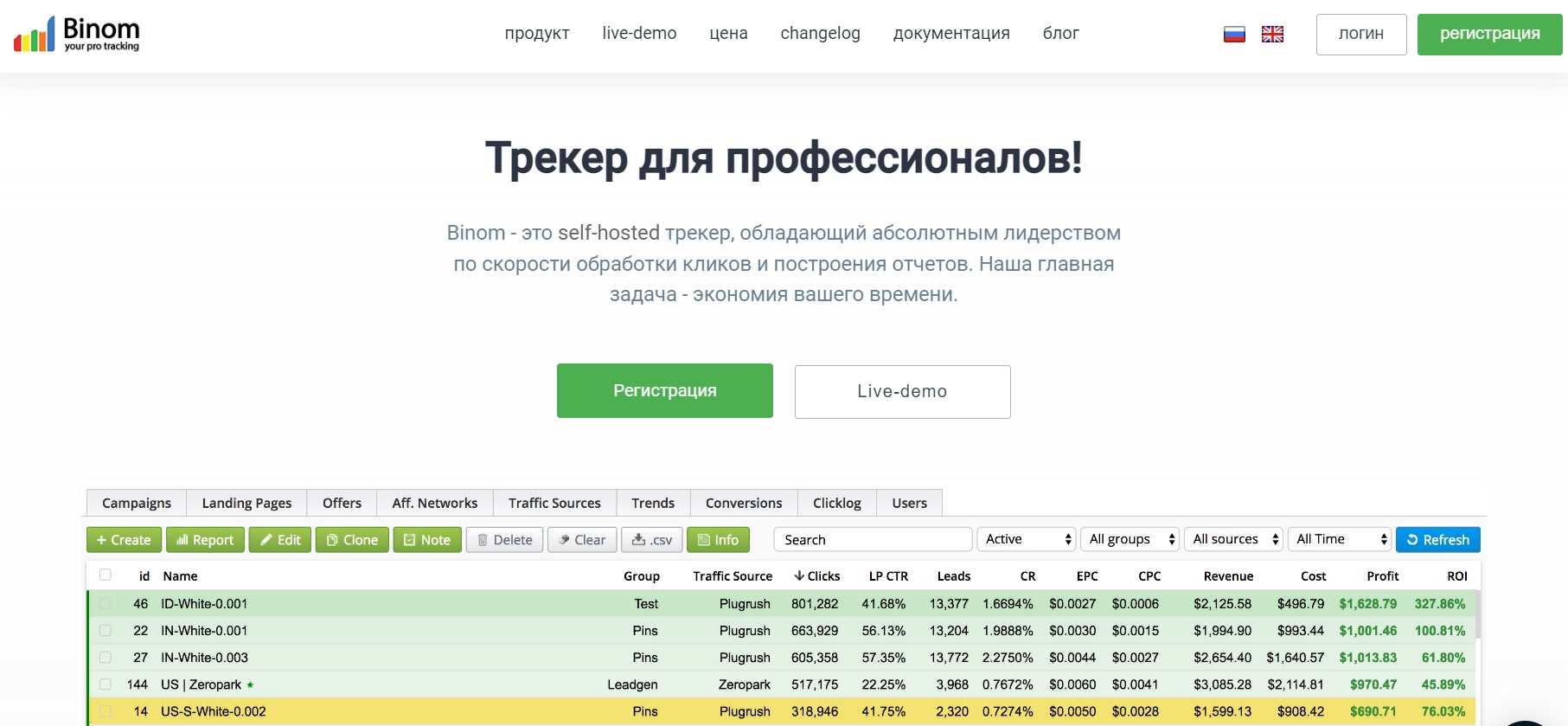Open документация nav link
1568x726 pixels.
(x=951, y=33)
